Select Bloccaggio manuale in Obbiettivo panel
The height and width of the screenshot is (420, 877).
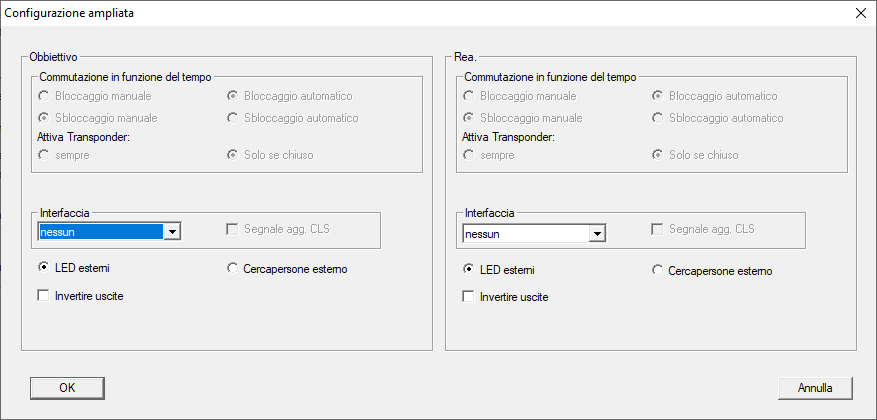click(x=44, y=96)
